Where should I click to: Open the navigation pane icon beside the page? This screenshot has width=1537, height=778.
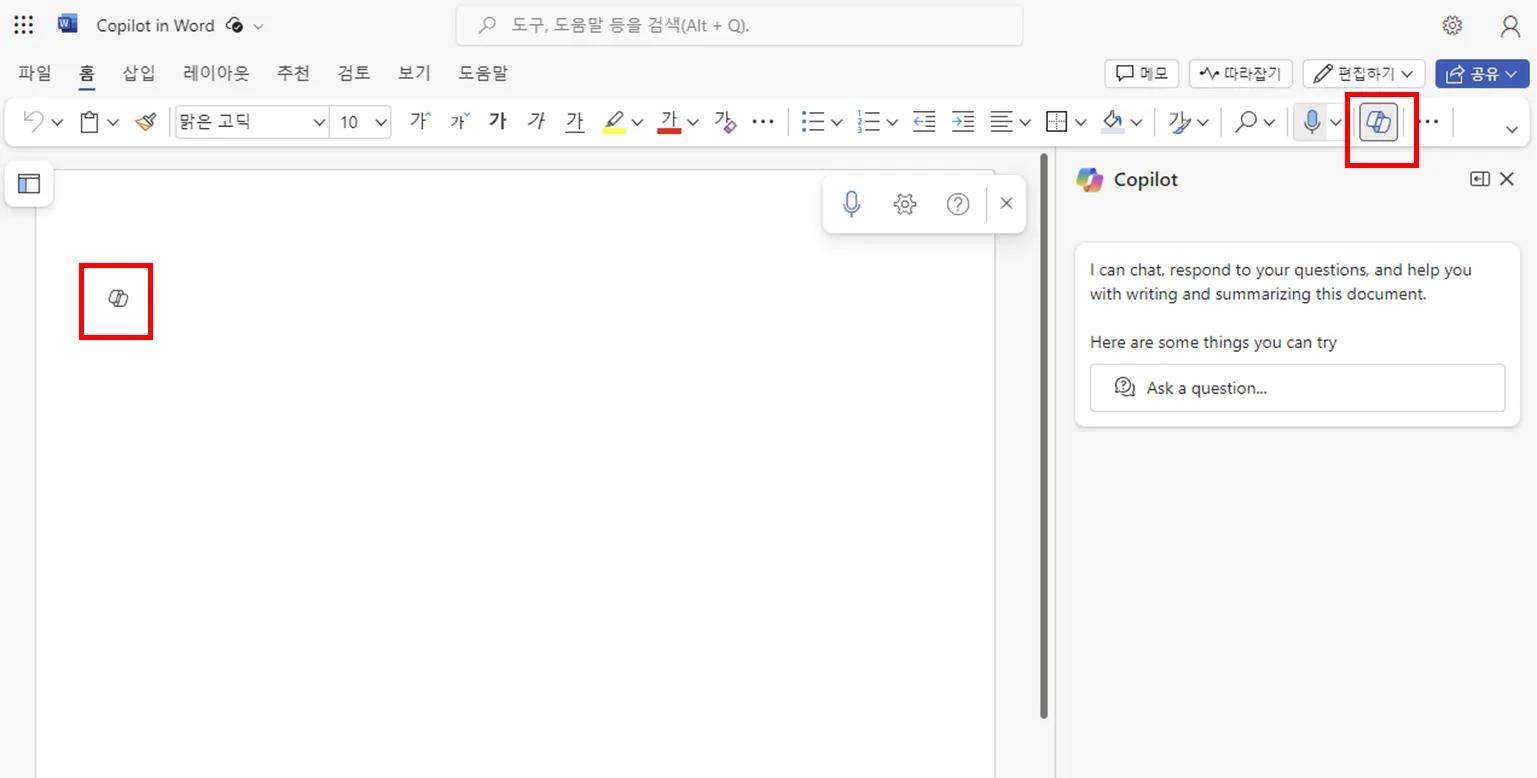click(x=29, y=183)
